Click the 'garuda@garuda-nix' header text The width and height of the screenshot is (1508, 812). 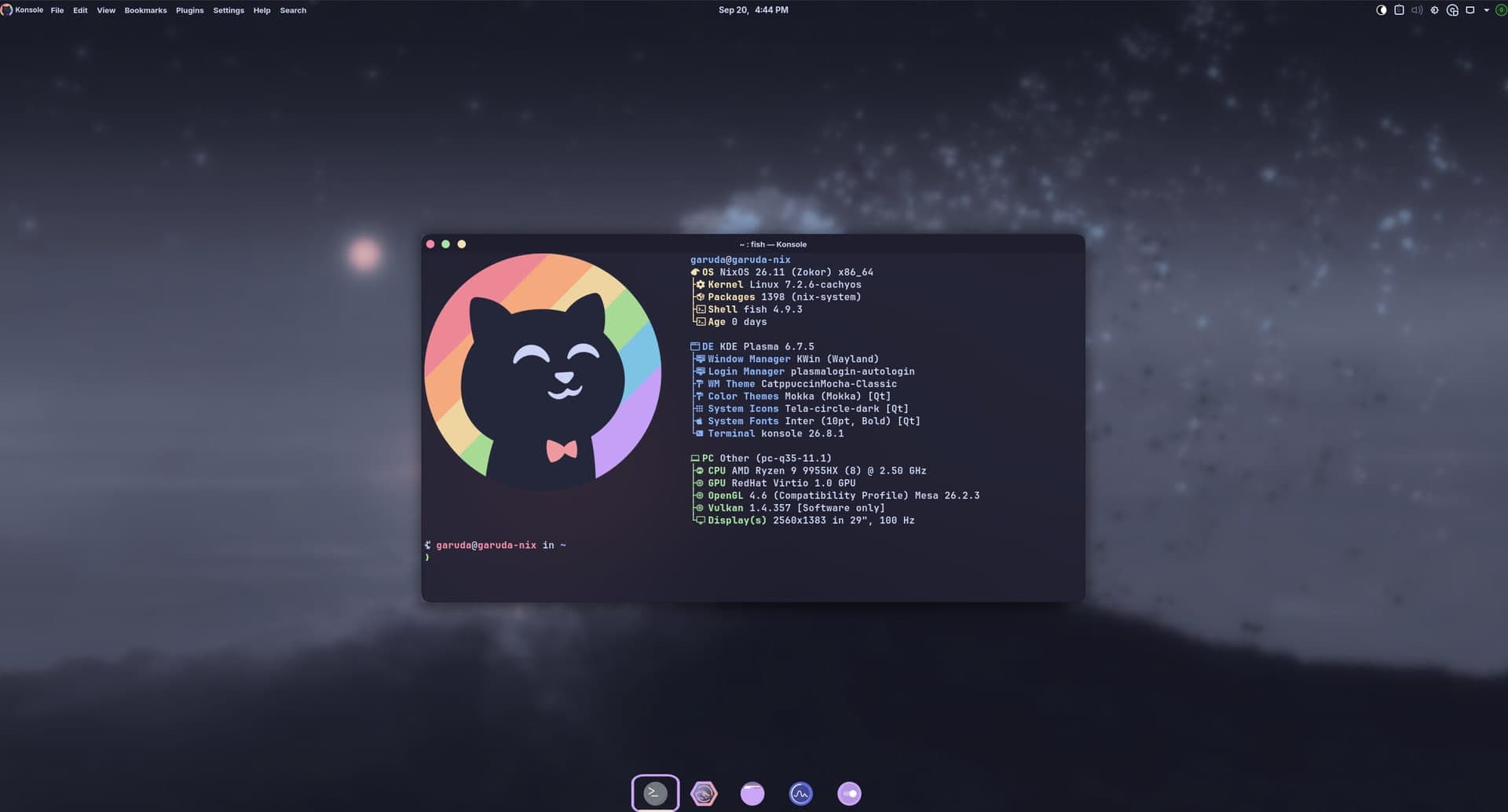click(x=741, y=260)
